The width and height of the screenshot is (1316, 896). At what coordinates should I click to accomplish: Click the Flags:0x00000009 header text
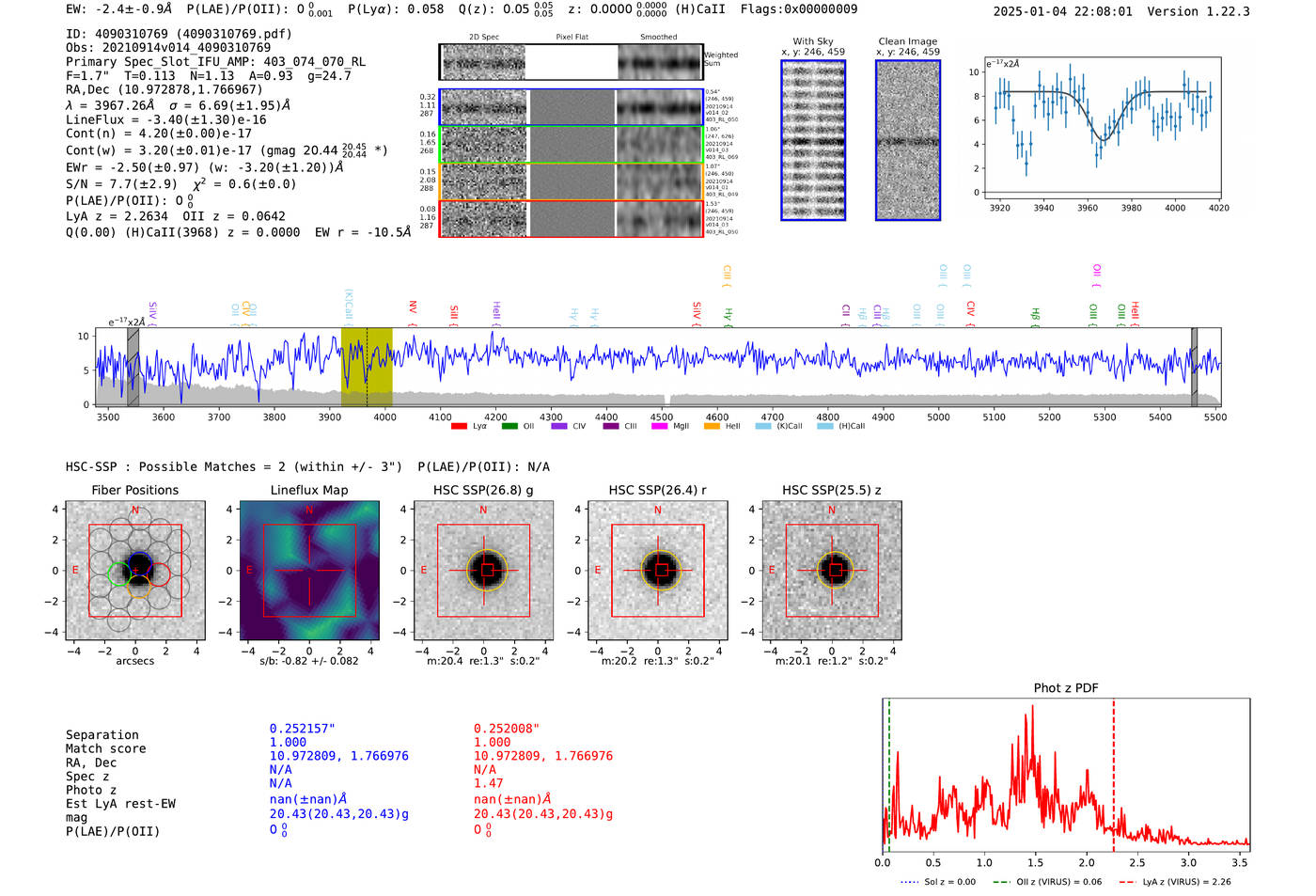799,9
